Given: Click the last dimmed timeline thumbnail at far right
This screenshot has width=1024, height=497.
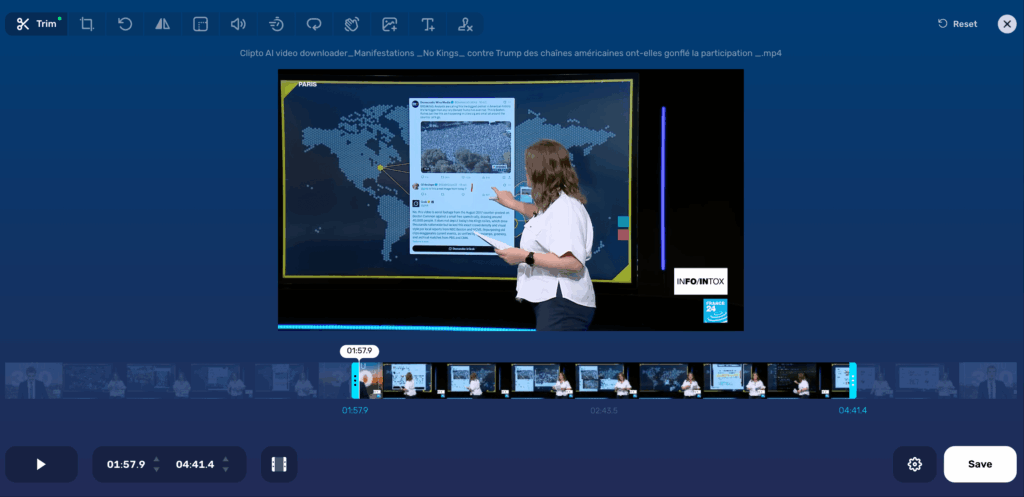Looking at the screenshot, I should click(x=988, y=381).
